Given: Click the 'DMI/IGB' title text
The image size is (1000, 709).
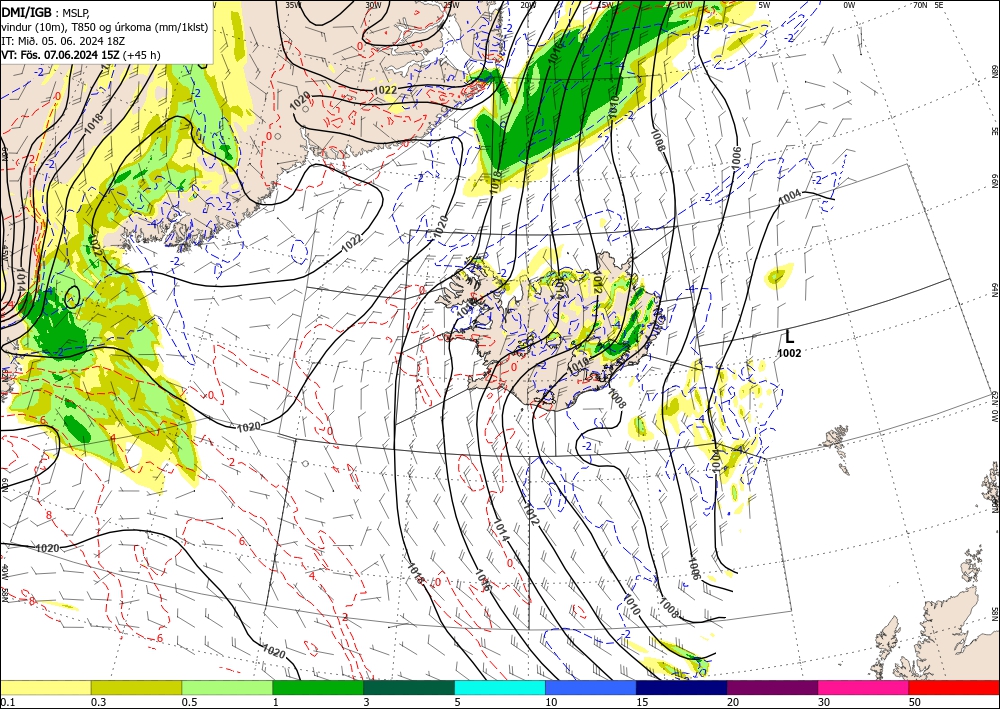Looking at the screenshot, I should coord(27,13).
